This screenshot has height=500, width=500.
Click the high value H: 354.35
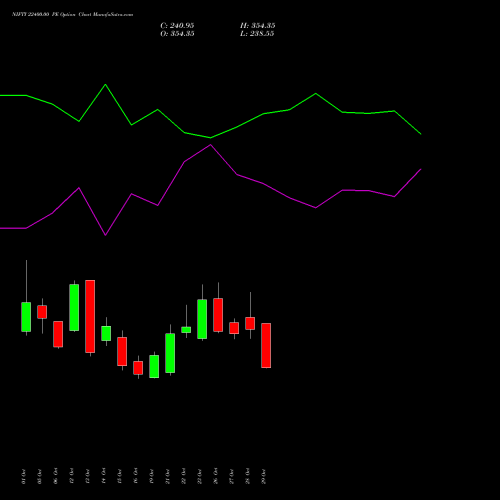pyautogui.click(x=257, y=26)
